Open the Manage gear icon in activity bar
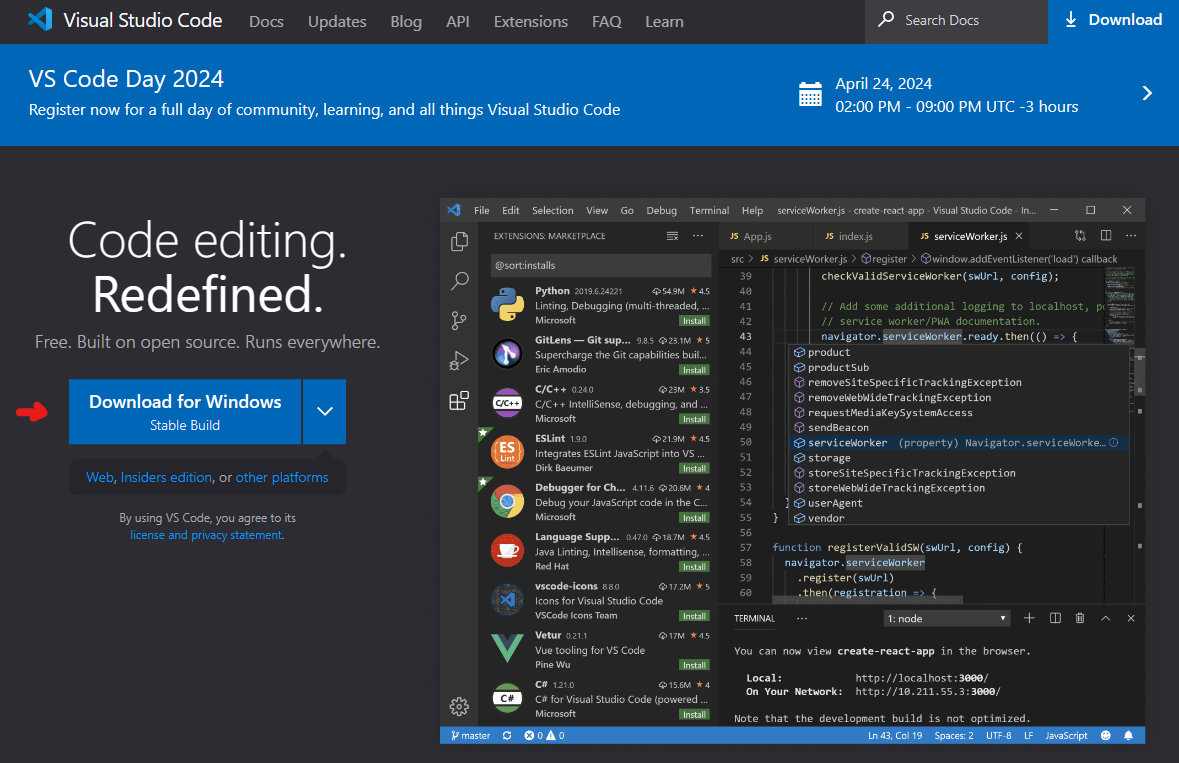Image resolution: width=1179 pixels, height=763 pixels. 459,707
